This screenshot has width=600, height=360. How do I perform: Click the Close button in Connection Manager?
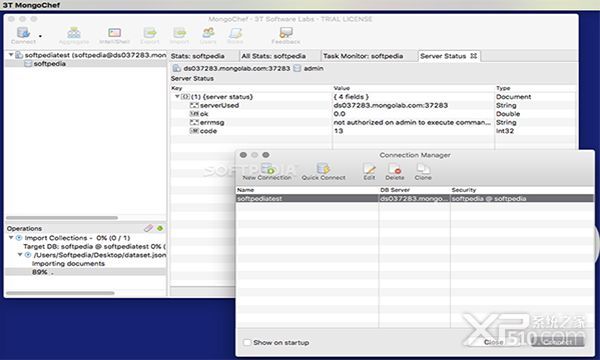pos(494,342)
